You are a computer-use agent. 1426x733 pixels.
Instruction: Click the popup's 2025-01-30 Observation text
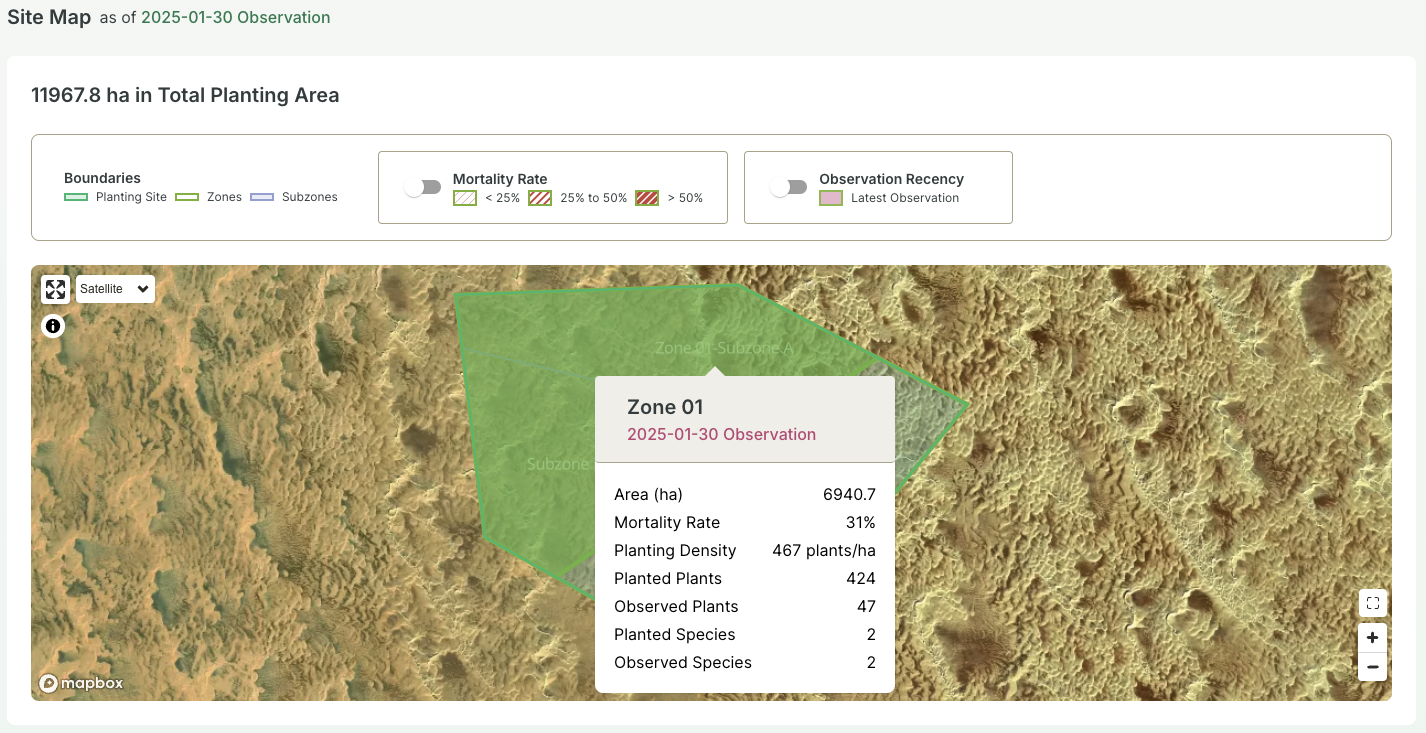click(721, 435)
